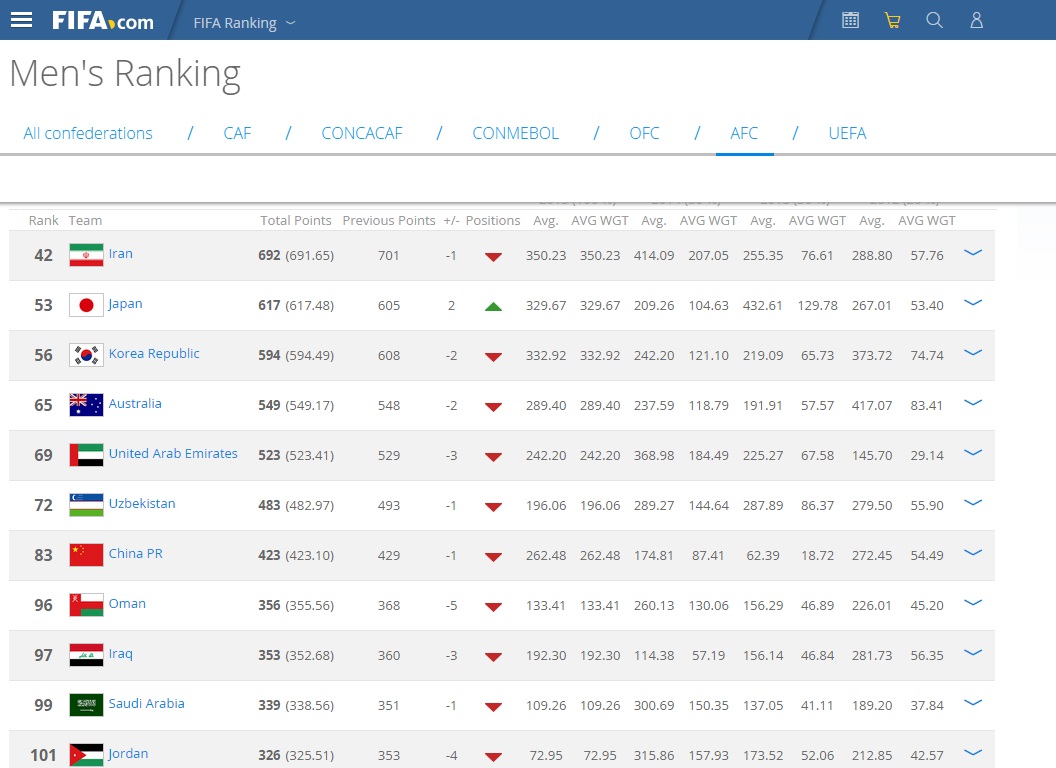Viewport: 1056px width, 768px height.
Task: Expand the Iran row details chevron
Action: pyautogui.click(x=972, y=254)
